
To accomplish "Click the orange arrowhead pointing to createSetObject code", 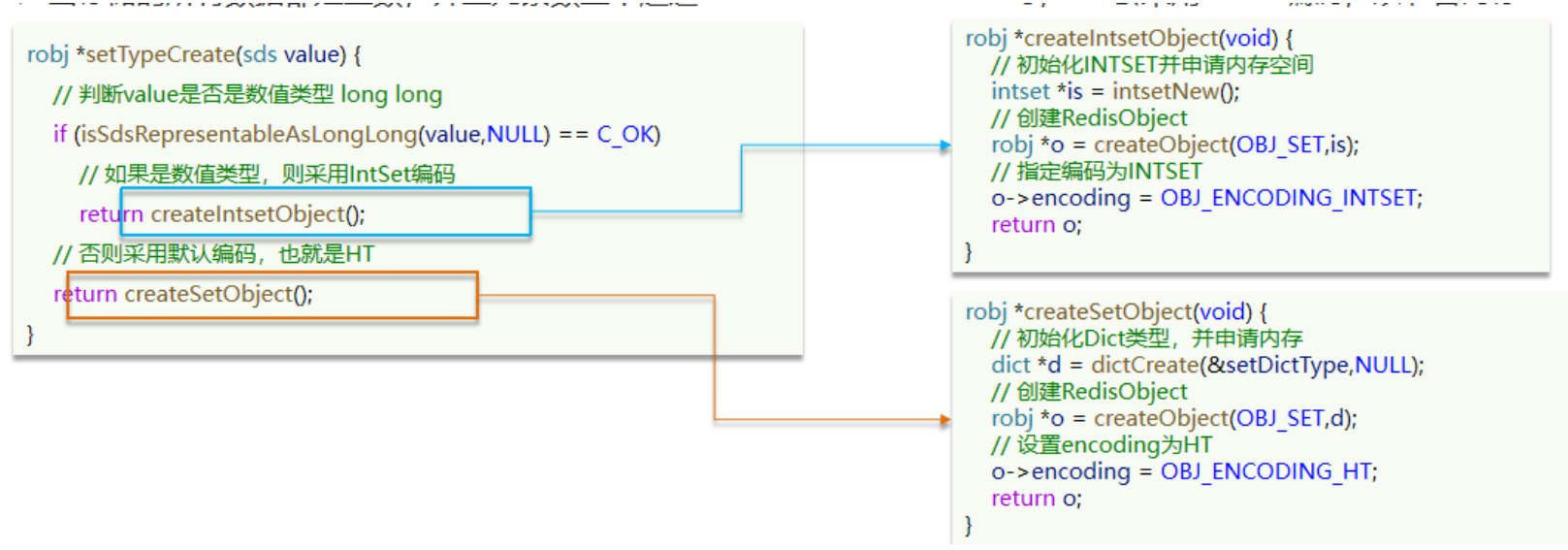I will point(945,420).
